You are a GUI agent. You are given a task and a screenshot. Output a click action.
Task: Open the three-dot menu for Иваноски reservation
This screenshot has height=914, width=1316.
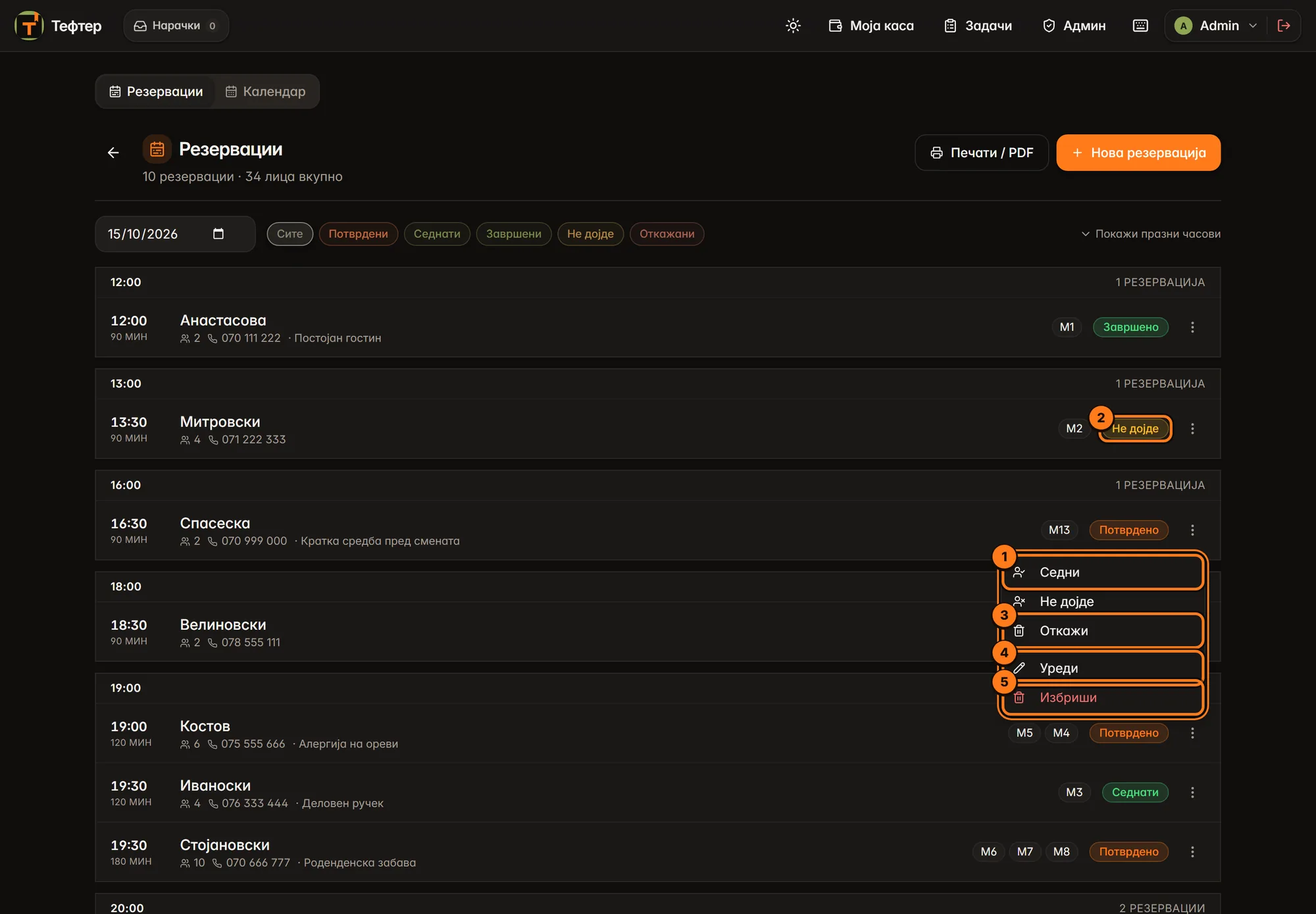tap(1192, 792)
